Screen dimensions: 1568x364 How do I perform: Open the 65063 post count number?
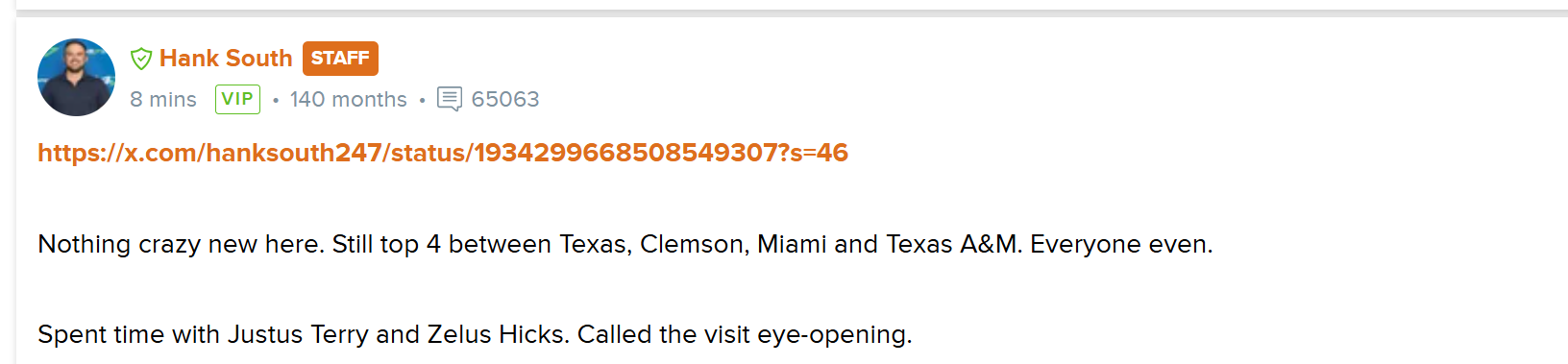[505, 100]
